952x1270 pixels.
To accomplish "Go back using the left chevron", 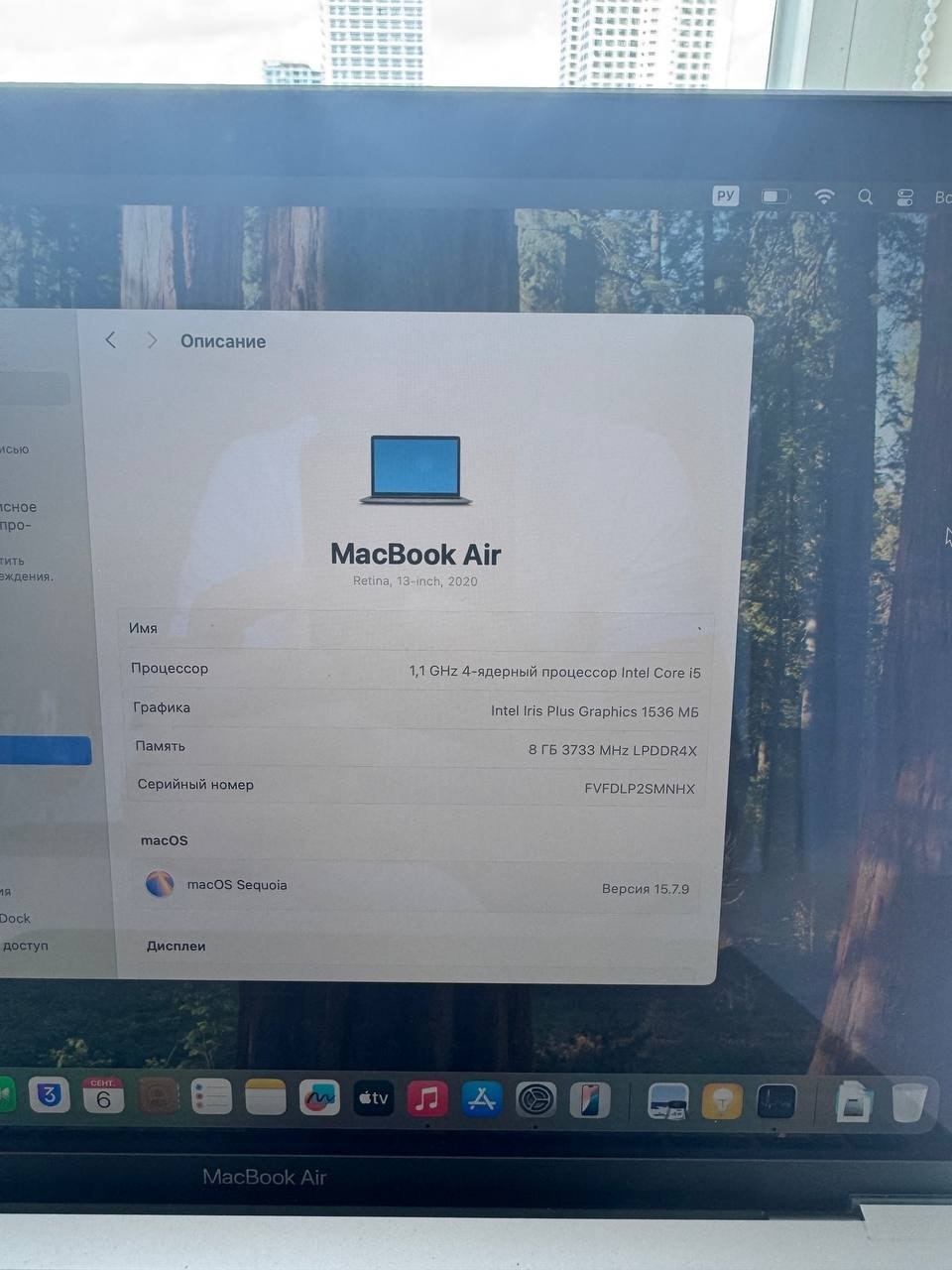I will (x=110, y=340).
